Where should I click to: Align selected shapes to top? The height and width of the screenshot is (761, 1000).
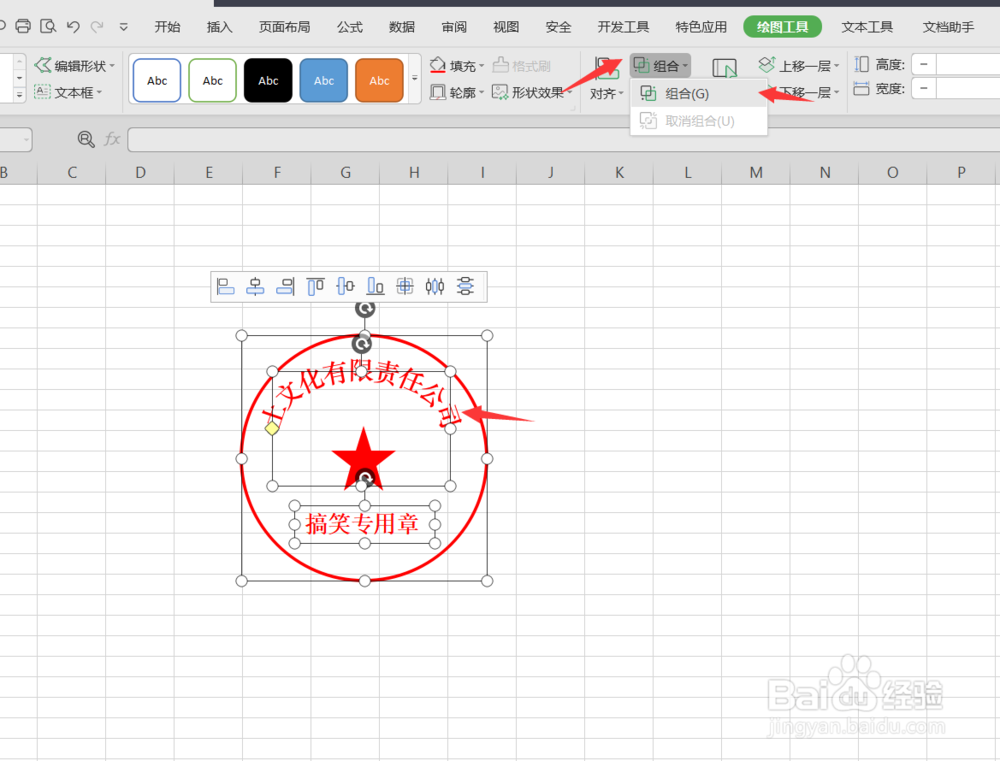pyautogui.click(x=315, y=286)
